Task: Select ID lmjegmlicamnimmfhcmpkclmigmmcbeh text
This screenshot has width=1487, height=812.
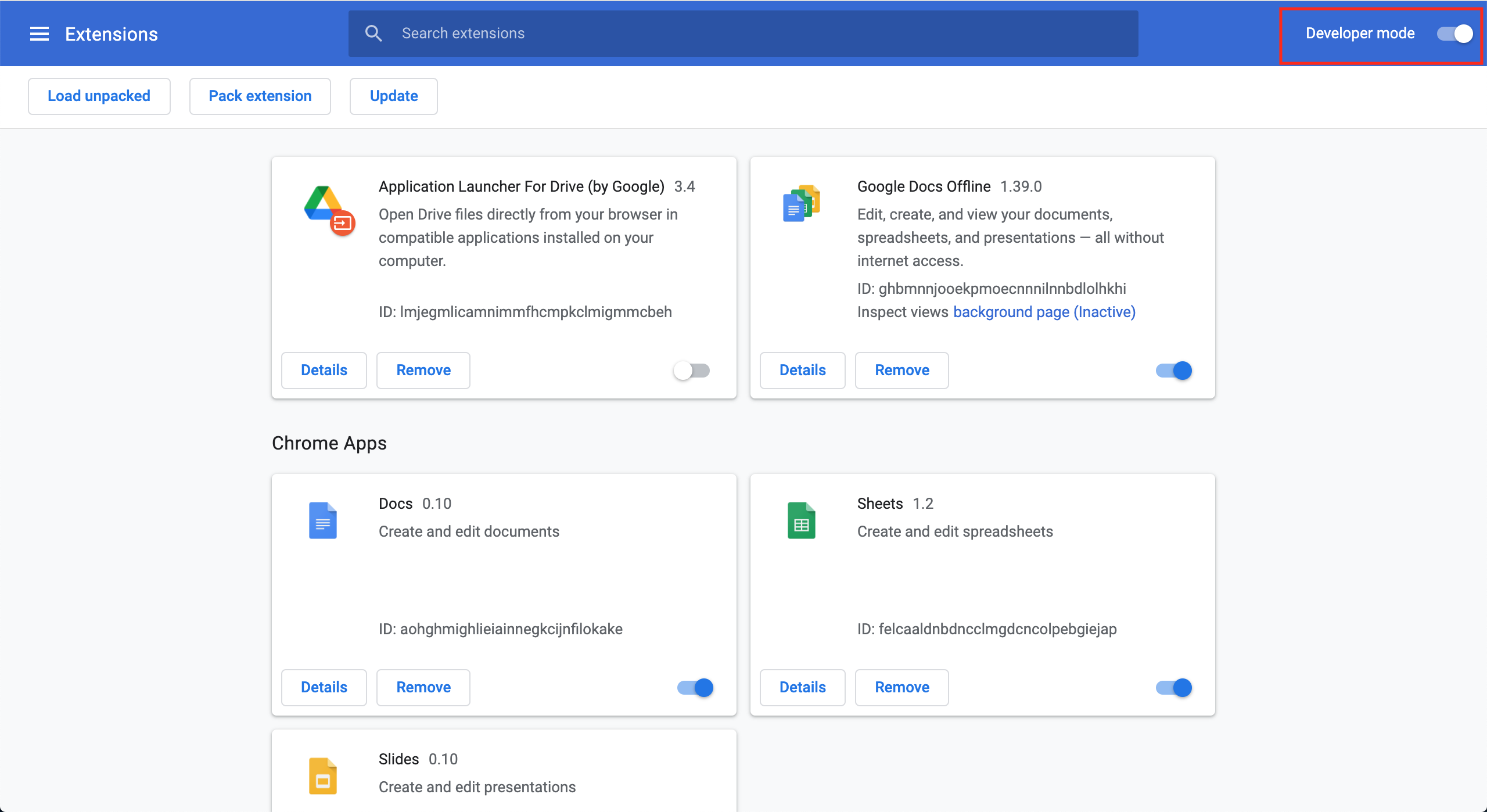Action: pos(525,312)
